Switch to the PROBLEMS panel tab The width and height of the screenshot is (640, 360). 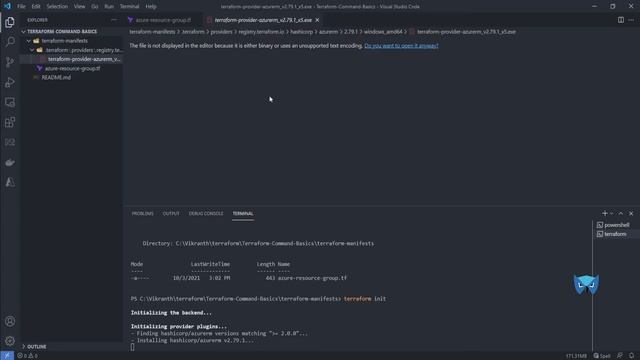(x=142, y=213)
